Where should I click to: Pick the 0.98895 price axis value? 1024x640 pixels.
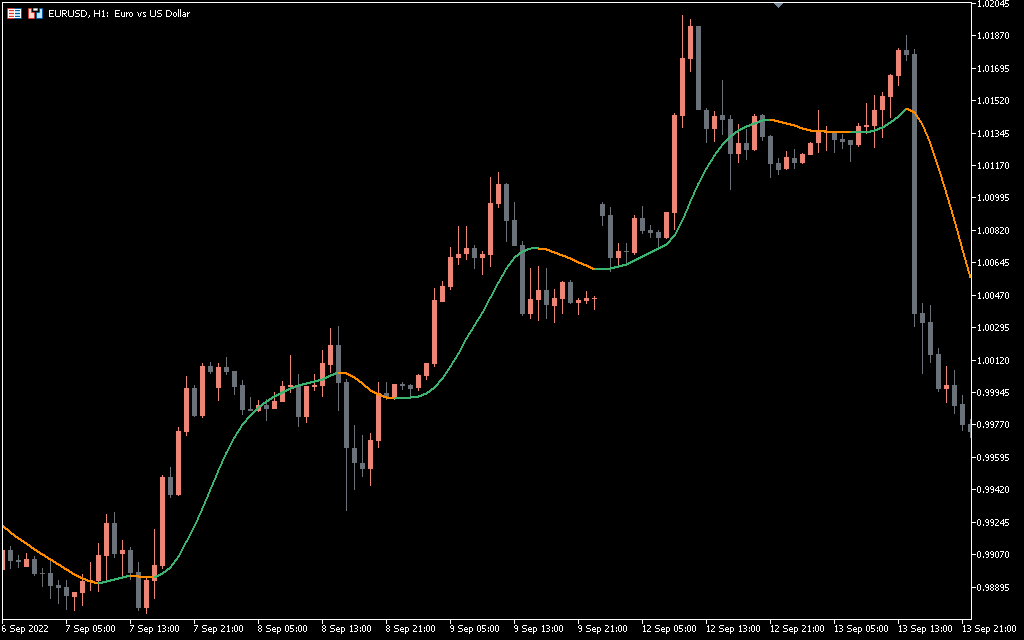(x=994, y=587)
